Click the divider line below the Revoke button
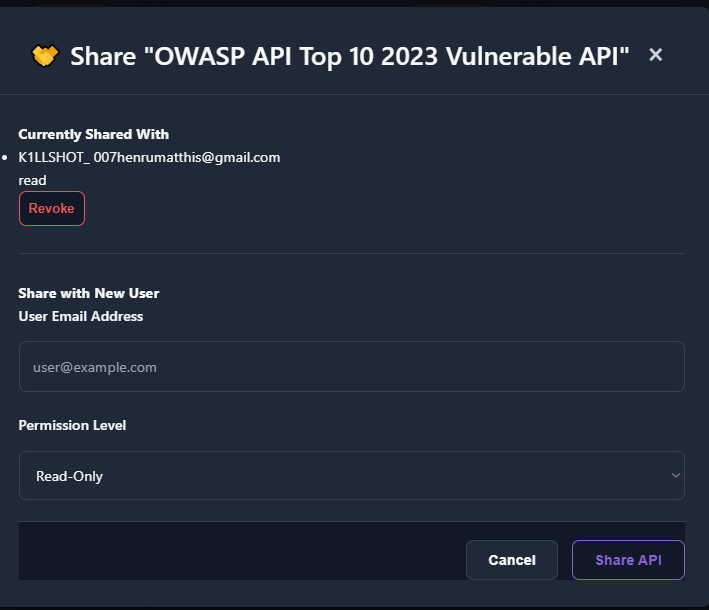The height and width of the screenshot is (610, 709). [x=351, y=254]
